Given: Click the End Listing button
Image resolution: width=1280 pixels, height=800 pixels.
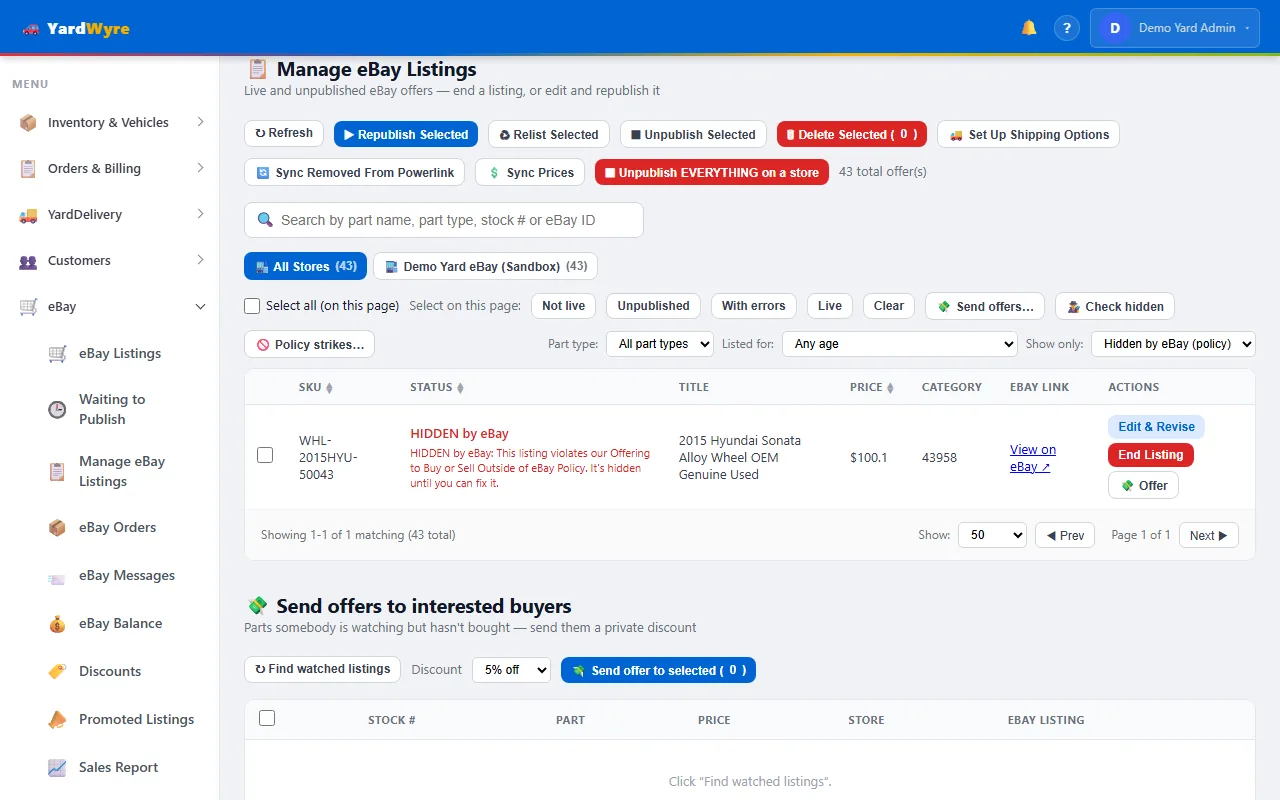Looking at the screenshot, I should [1150, 455].
